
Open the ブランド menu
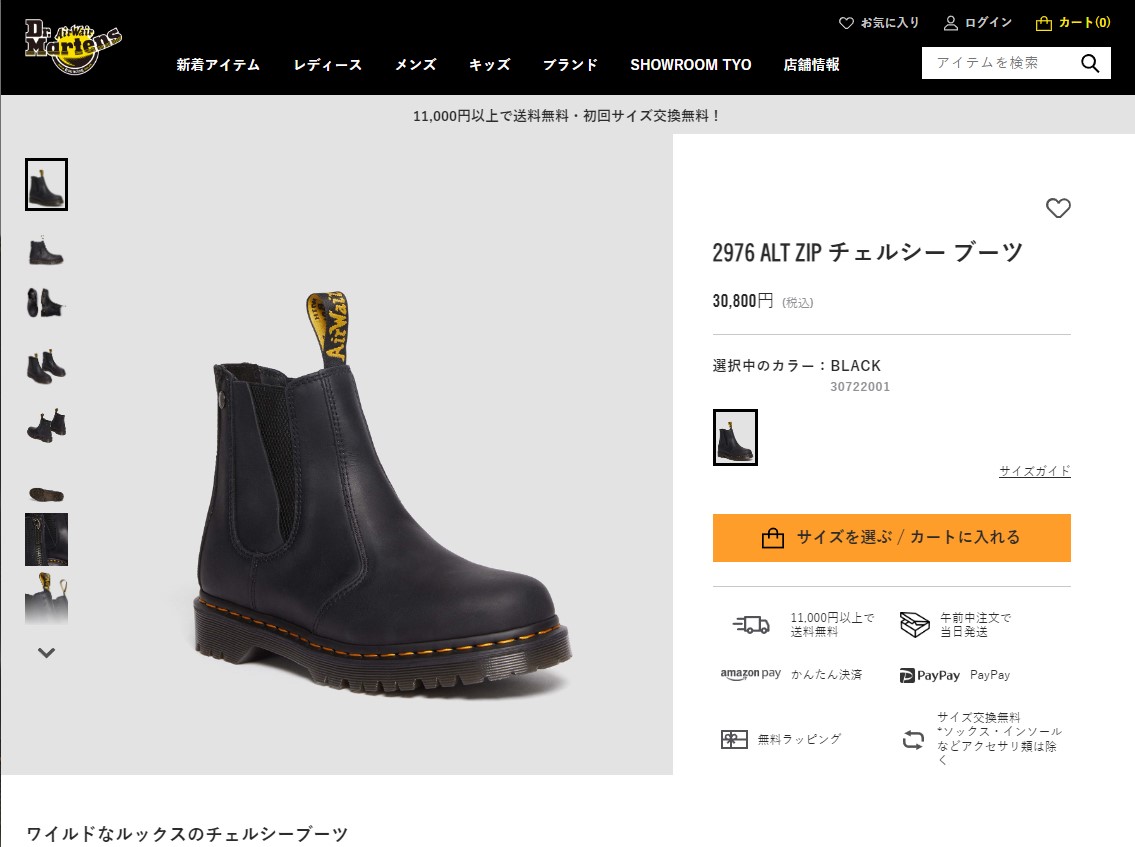[x=570, y=64]
